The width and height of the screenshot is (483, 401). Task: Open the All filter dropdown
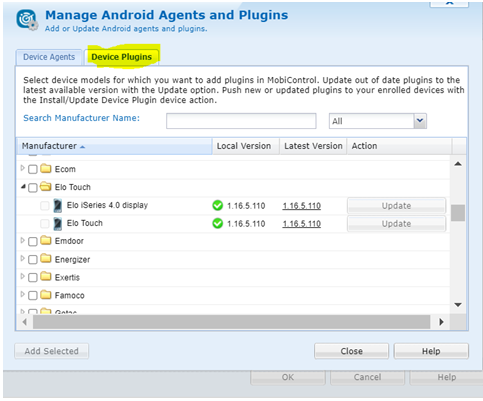(420, 121)
